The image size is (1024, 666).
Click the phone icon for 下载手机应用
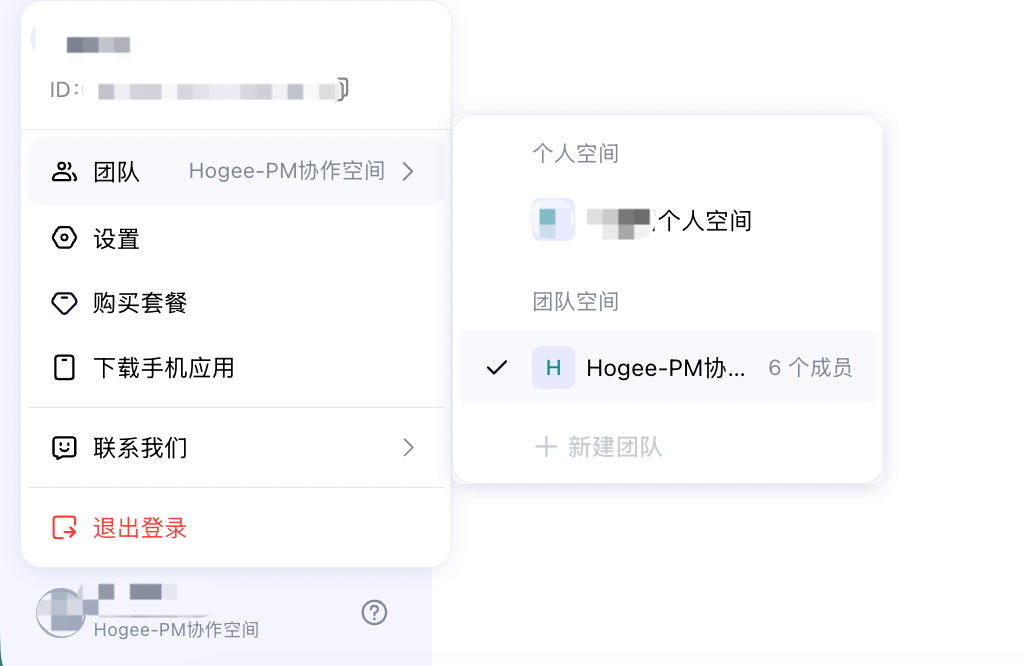coord(64,368)
